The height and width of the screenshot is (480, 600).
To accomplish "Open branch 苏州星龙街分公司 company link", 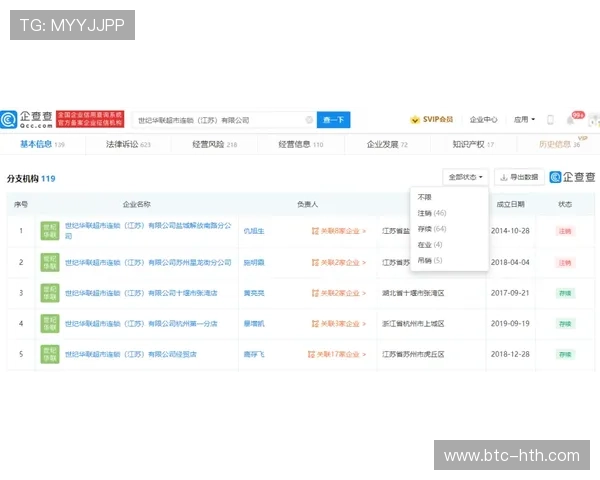I will 148,263.
